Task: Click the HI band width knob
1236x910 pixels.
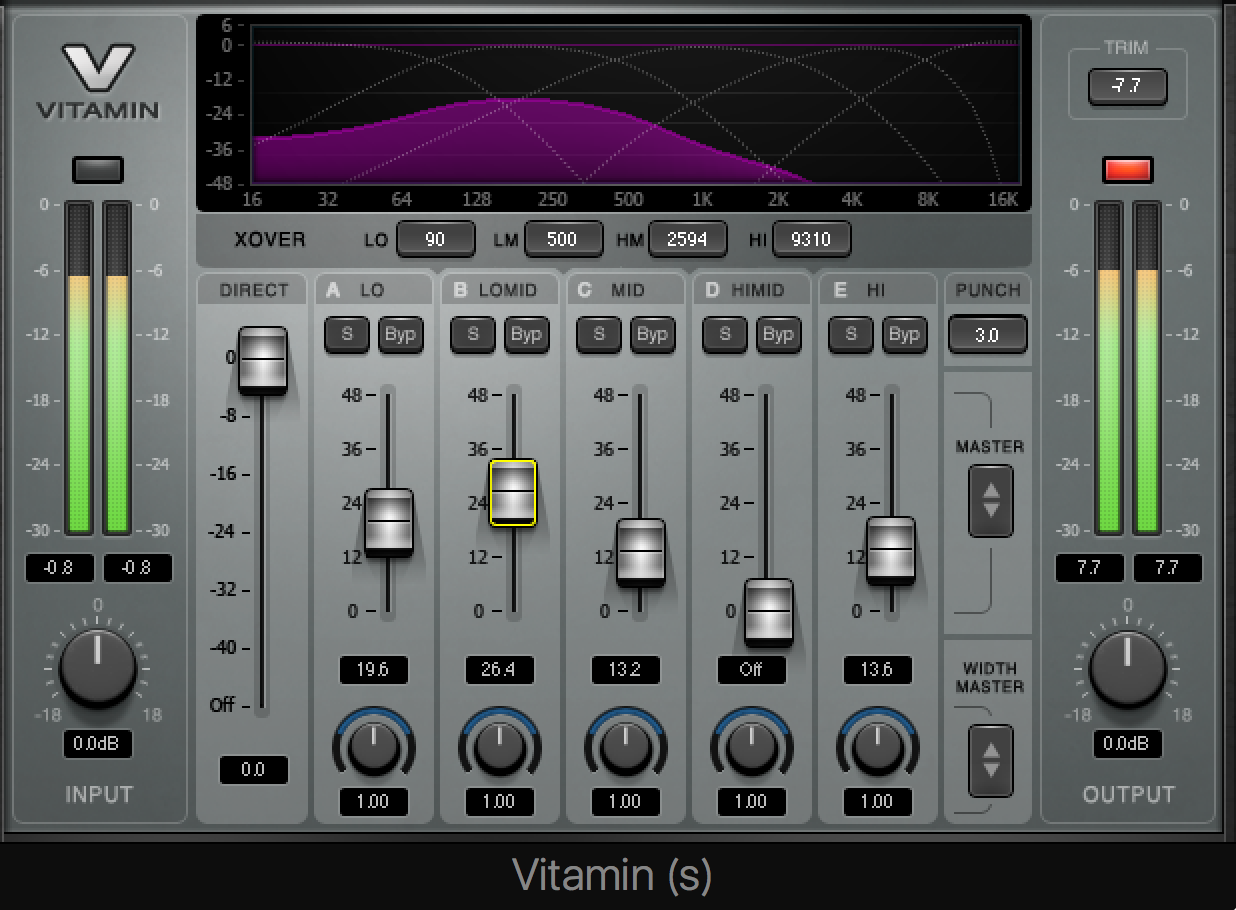Action: (877, 745)
